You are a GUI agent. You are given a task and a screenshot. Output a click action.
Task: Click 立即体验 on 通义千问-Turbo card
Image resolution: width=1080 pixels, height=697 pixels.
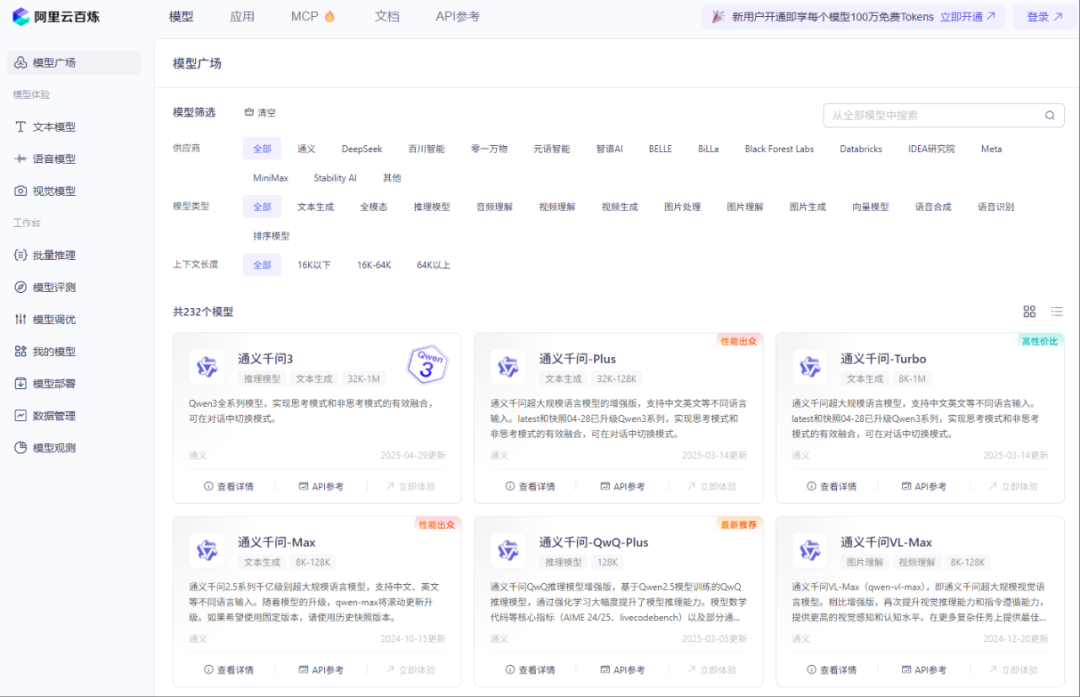tap(1013, 486)
